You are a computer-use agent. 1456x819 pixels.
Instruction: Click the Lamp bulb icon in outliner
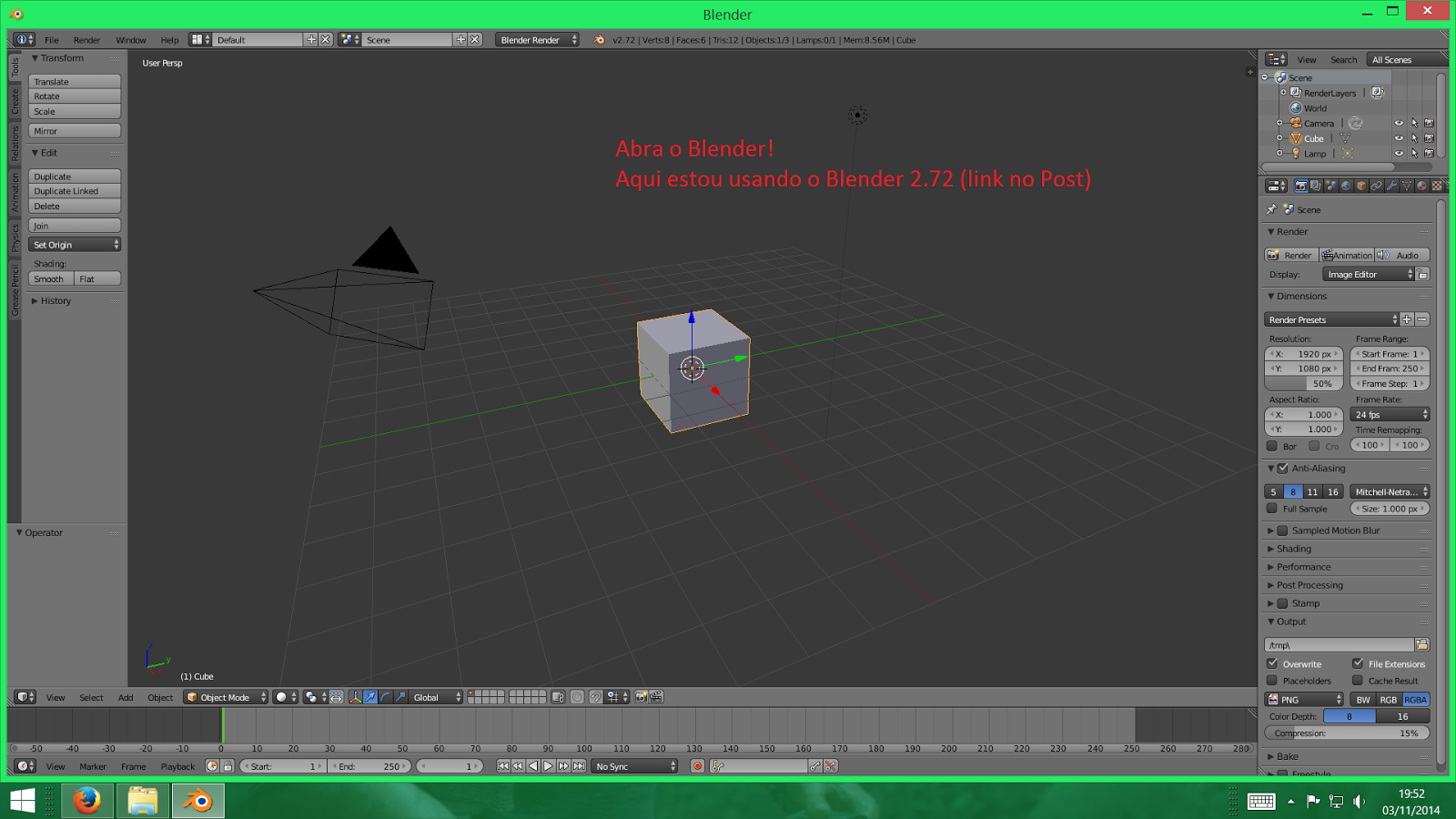click(1296, 154)
